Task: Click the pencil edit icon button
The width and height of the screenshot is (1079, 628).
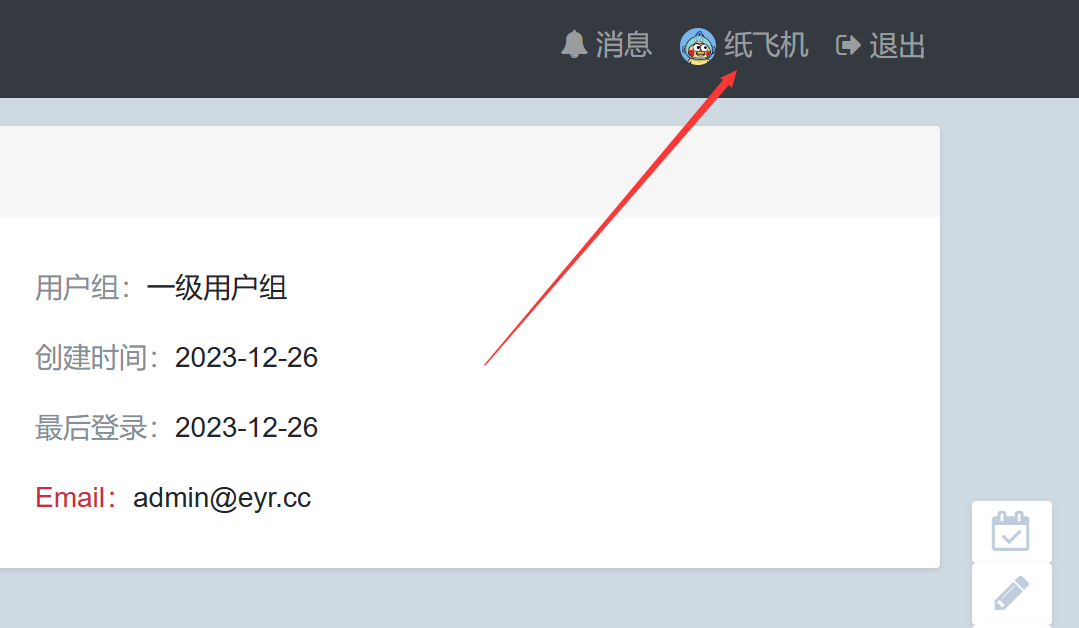Action: click(1011, 594)
